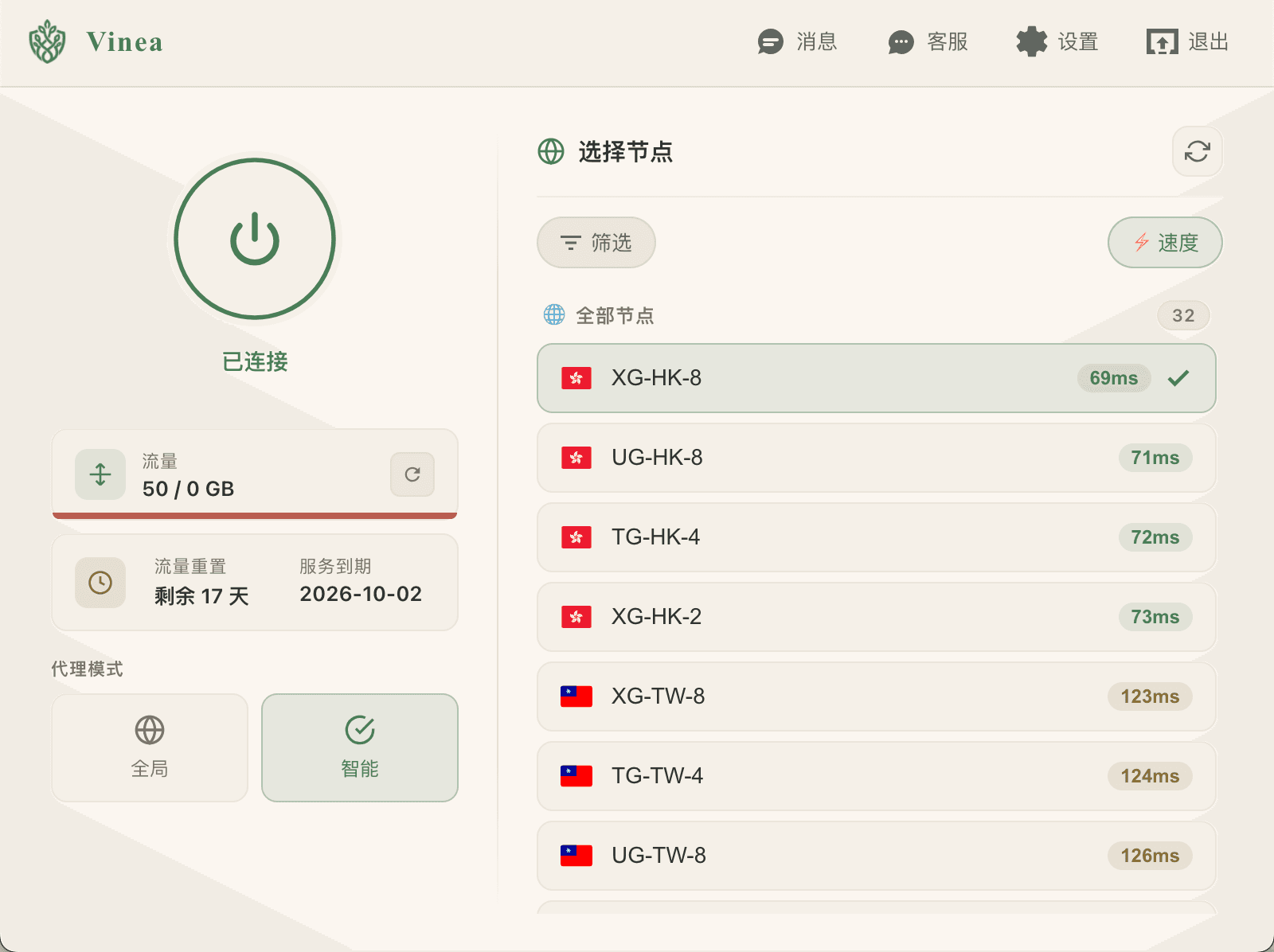This screenshot has height=952, width=1274.
Task: Click the 71ms latency badge
Action: coord(1155,458)
